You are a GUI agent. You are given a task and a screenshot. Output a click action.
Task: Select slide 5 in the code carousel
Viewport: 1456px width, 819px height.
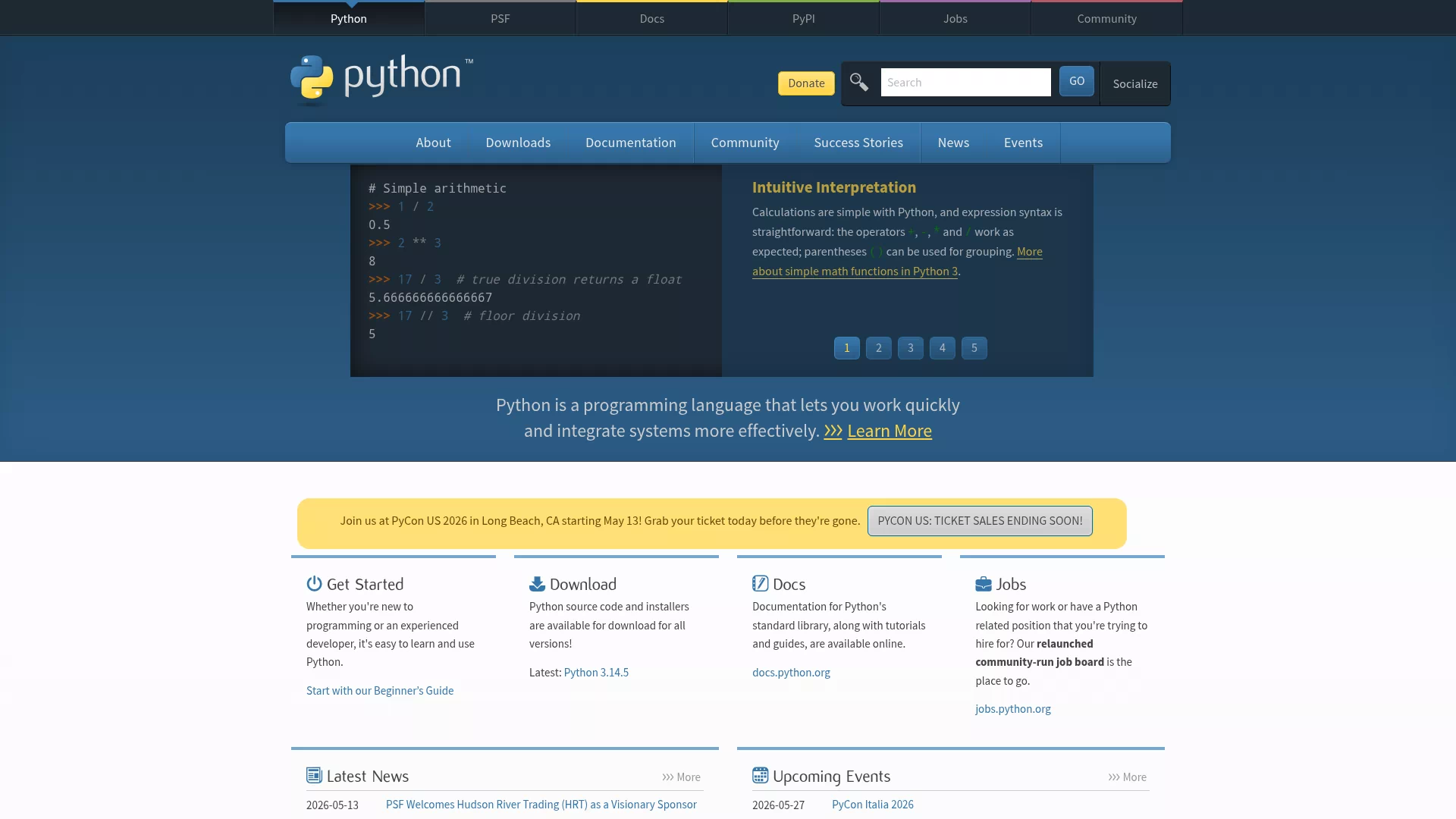pos(974,348)
